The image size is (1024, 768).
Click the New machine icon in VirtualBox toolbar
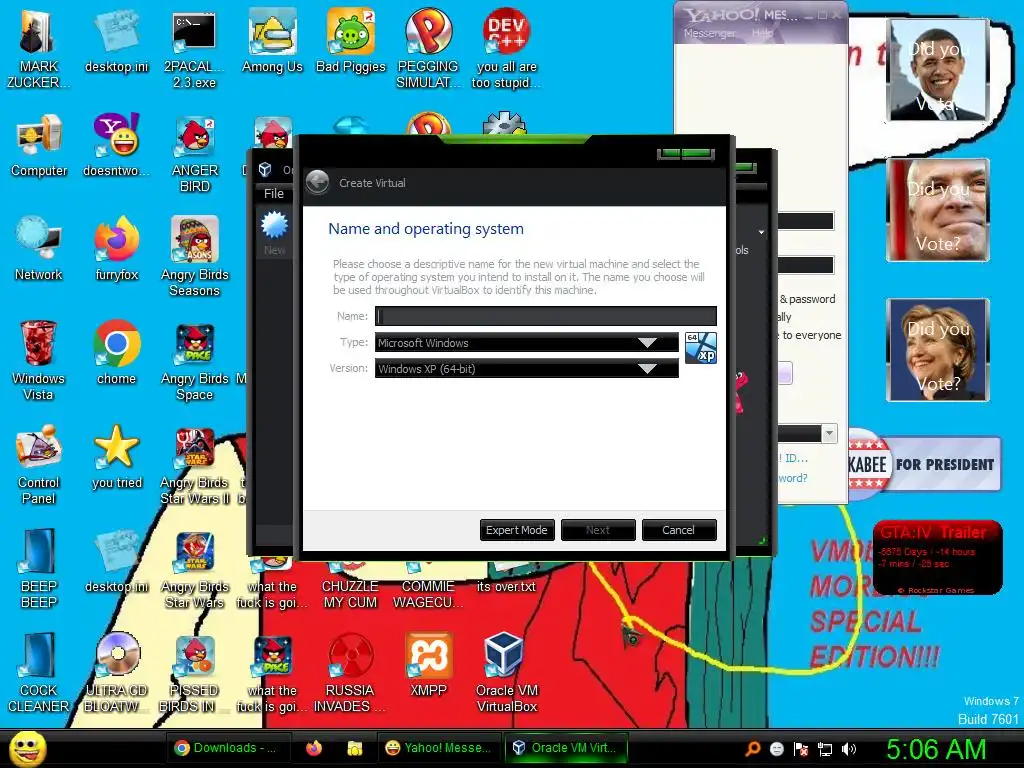coord(274,232)
